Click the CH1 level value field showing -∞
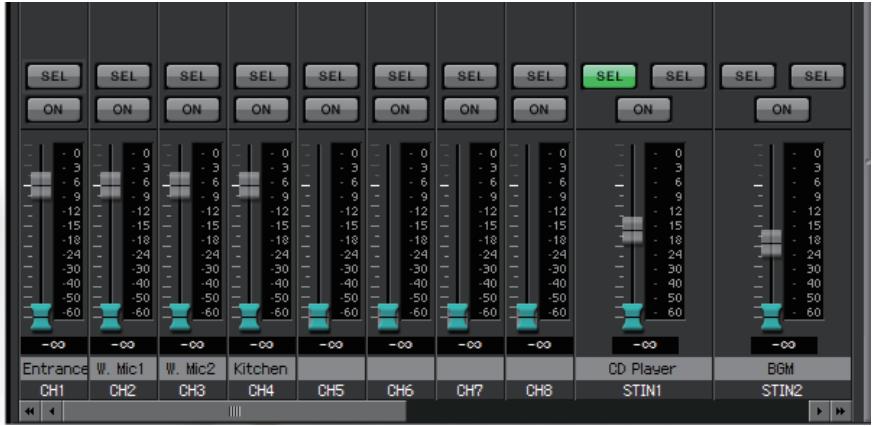Image resolution: width=873 pixels, height=426 pixels. pyautogui.click(x=53, y=345)
